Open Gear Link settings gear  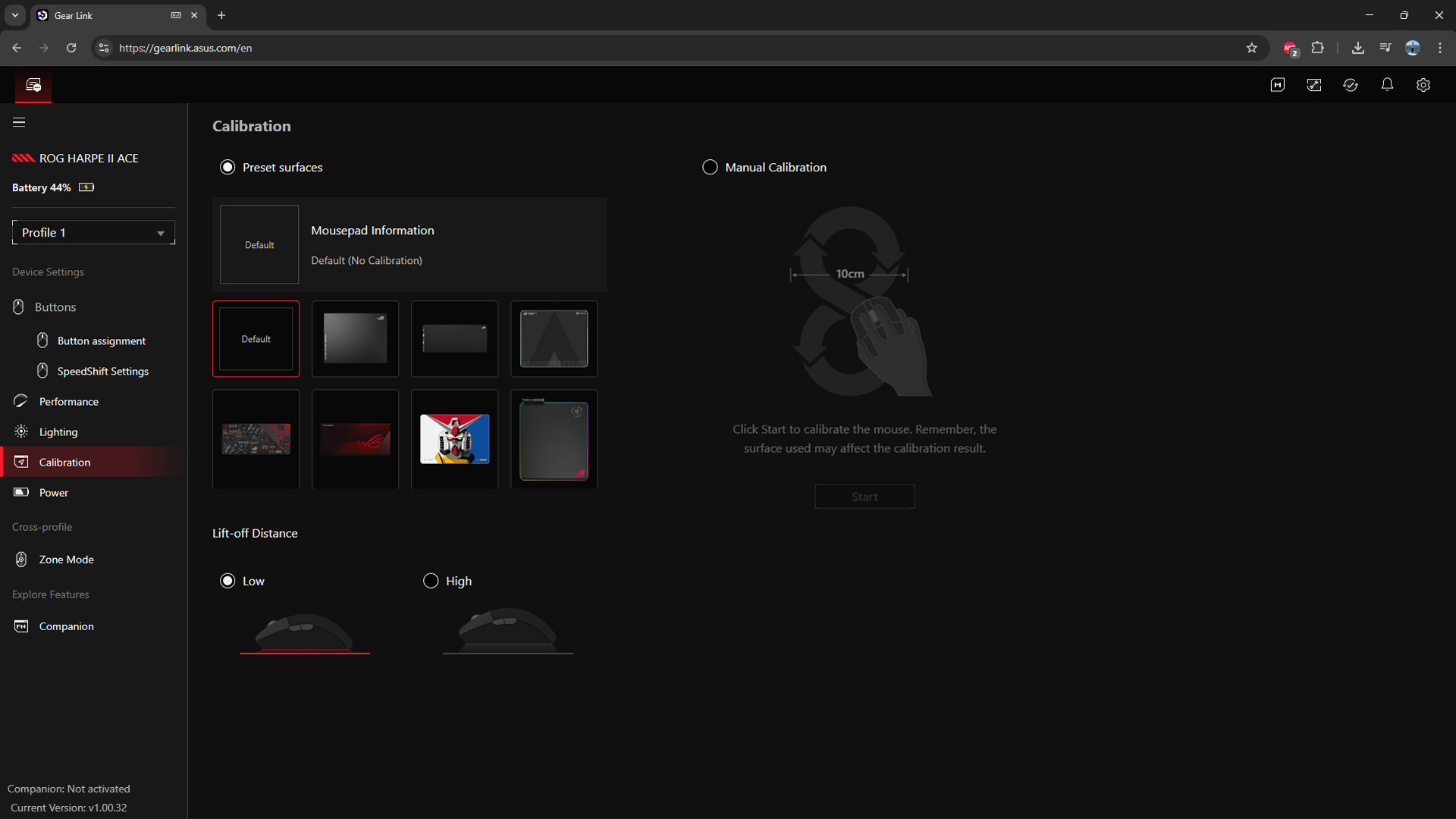coord(1423,85)
